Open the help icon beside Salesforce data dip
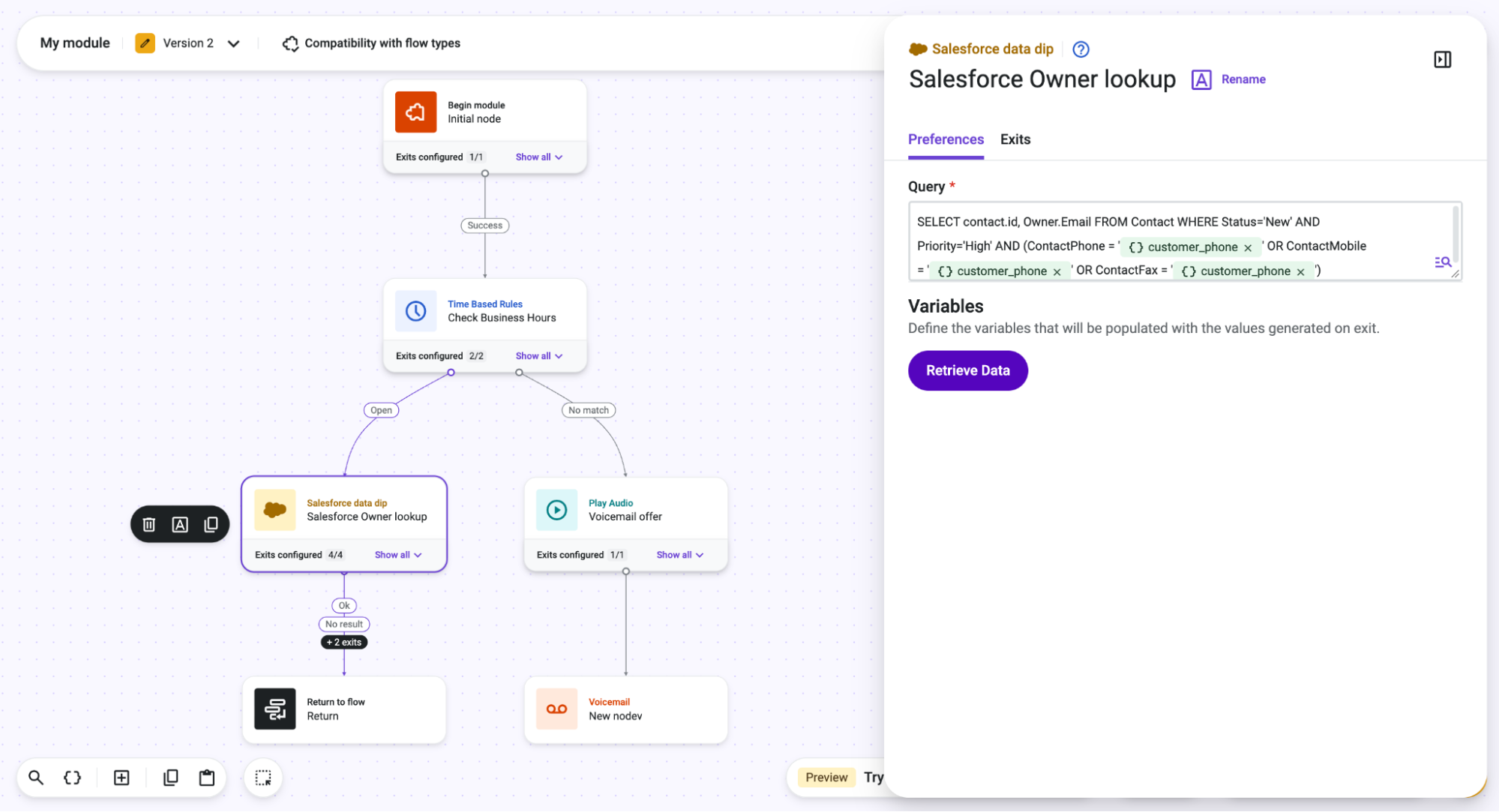Screen dimensions: 1499x812 [x=1081, y=49]
